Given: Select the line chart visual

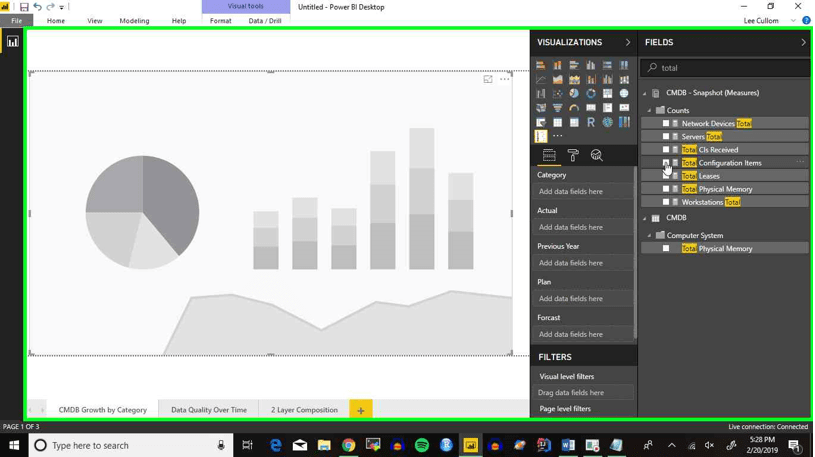Looking at the screenshot, I should point(541,80).
